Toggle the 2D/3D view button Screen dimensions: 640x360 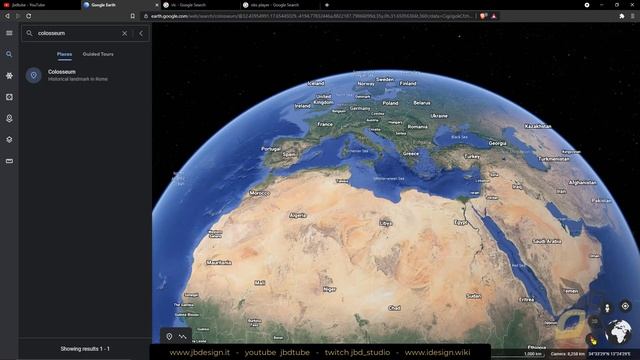point(594,322)
